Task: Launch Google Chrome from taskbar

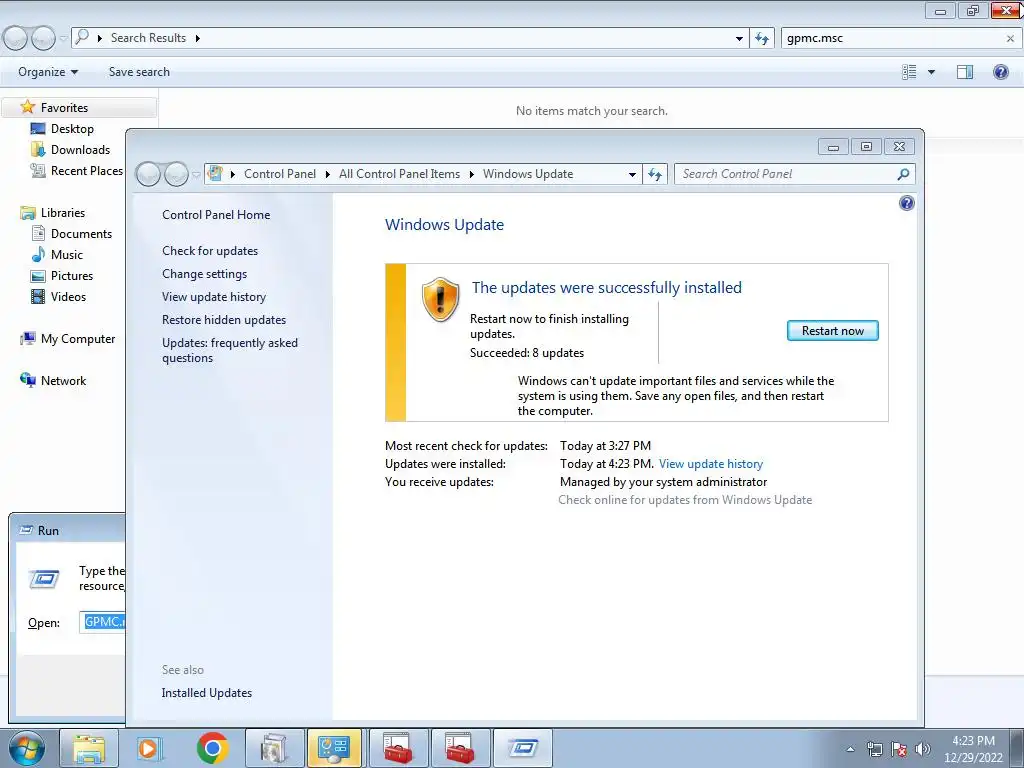Action: [x=212, y=748]
